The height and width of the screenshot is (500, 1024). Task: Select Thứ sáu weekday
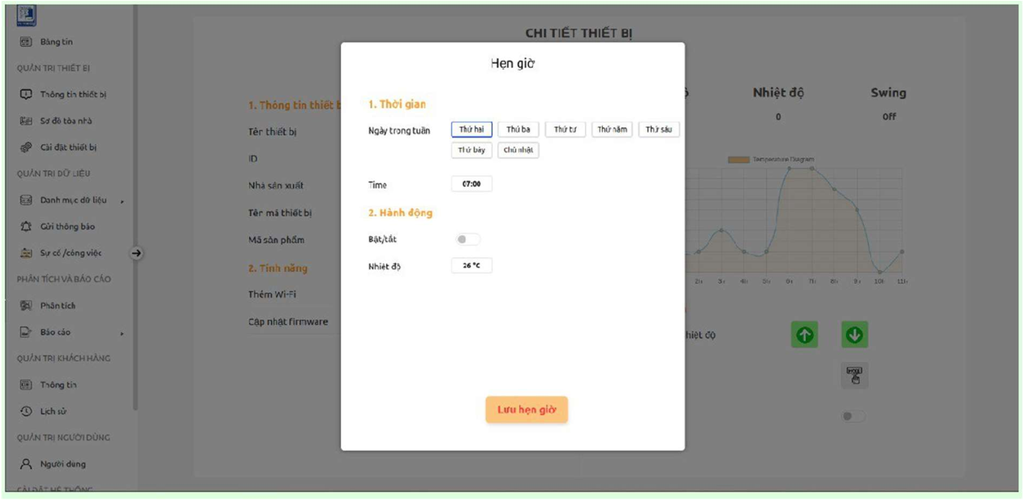pyautogui.click(x=659, y=129)
